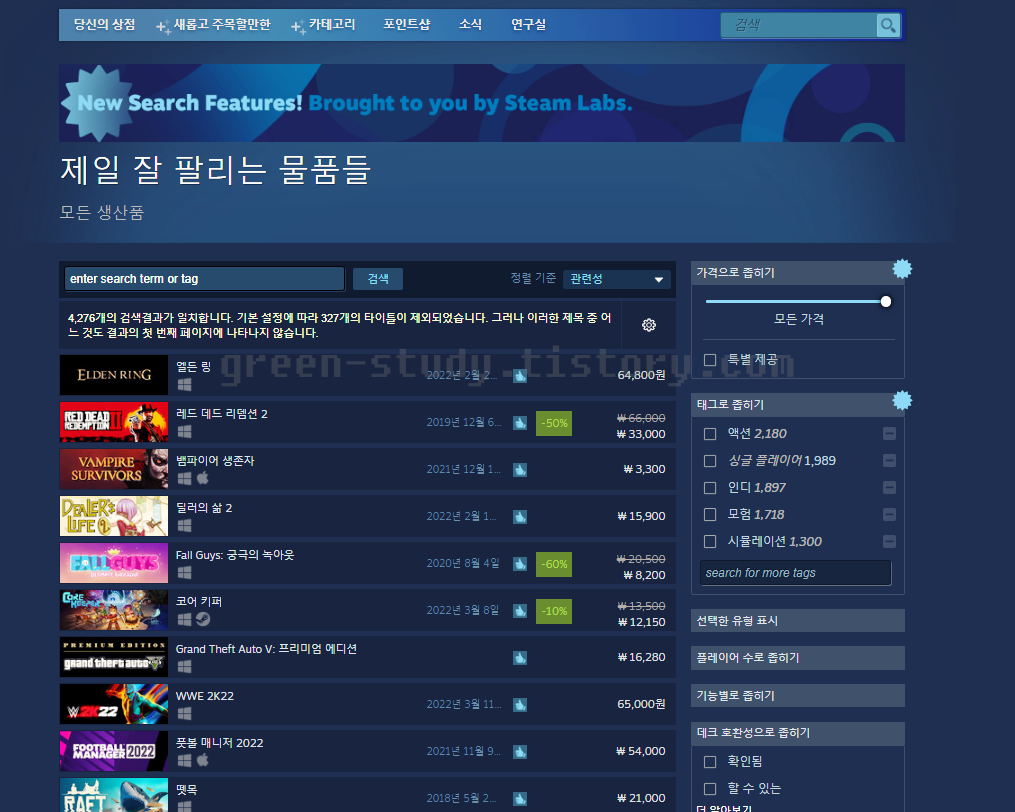Click the thumbs-up review icon for WWE 2K22
This screenshot has height=812, width=1015.
coord(520,705)
